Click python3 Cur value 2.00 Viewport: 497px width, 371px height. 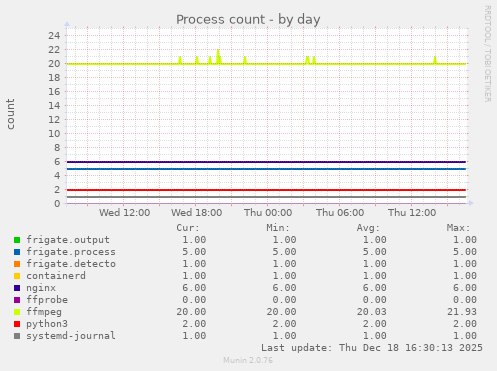pos(194,324)
